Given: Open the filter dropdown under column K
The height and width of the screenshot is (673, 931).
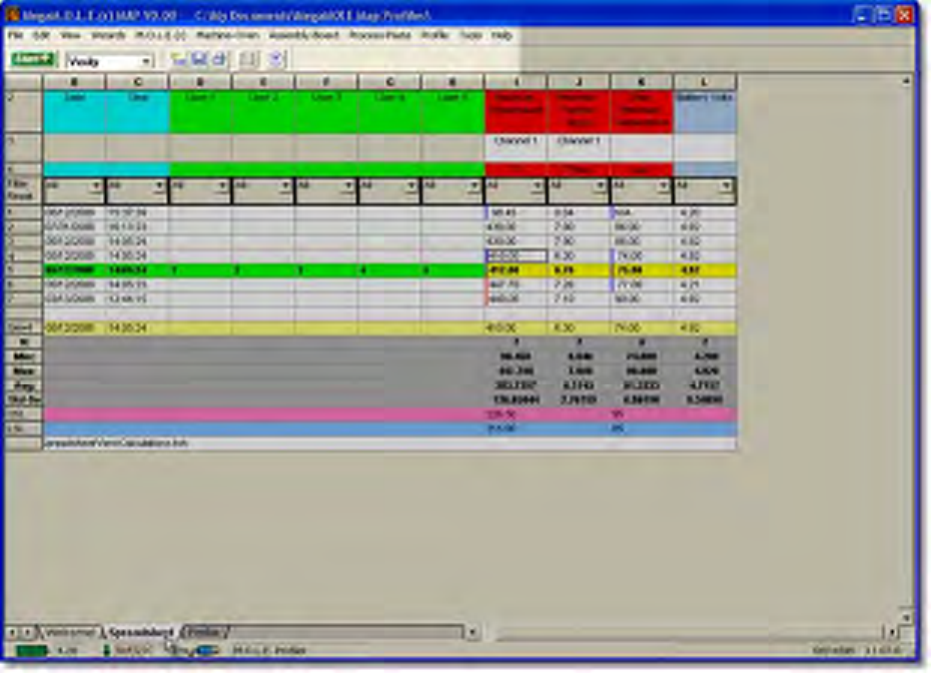Looking at the screenshot, I should (x=663, y=186).
